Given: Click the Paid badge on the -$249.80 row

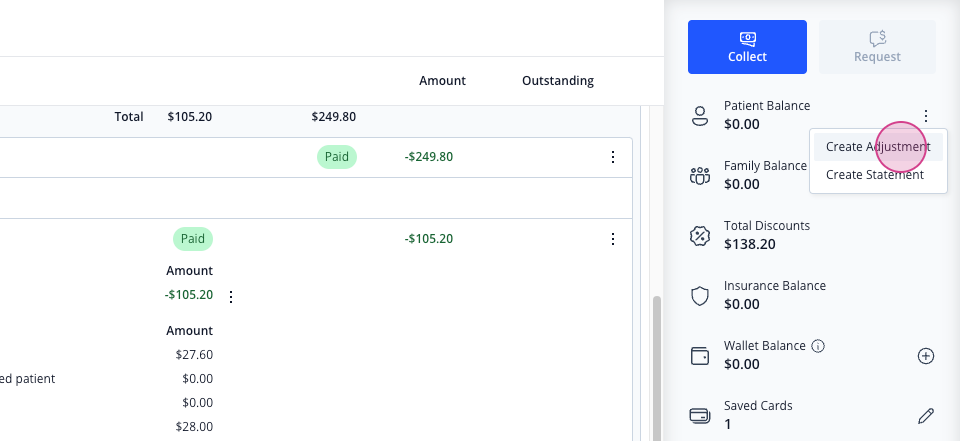Looking at the screenshot, I should point(337,157).
